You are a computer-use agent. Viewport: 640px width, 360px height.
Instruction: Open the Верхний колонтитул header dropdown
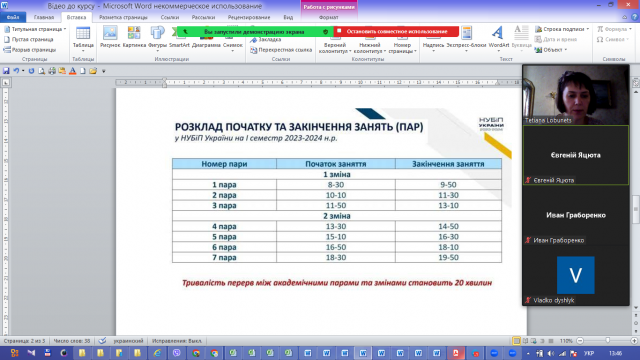[335, 40]
